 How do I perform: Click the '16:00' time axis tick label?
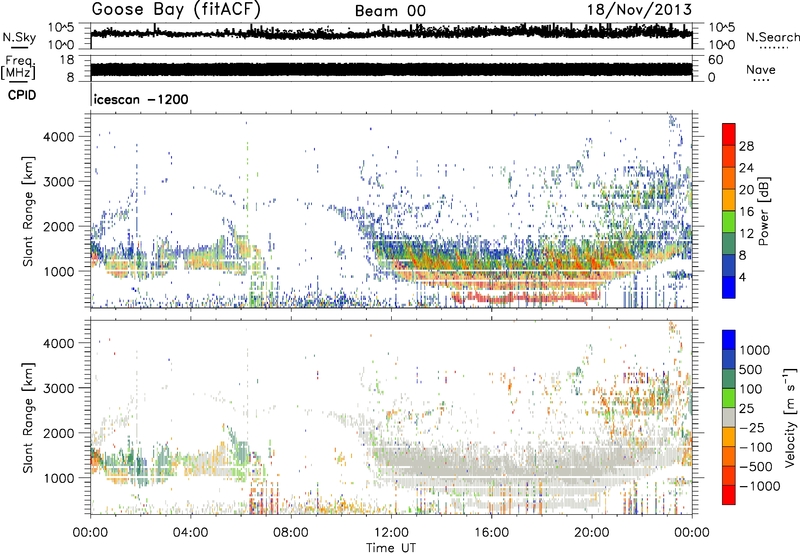491,533
